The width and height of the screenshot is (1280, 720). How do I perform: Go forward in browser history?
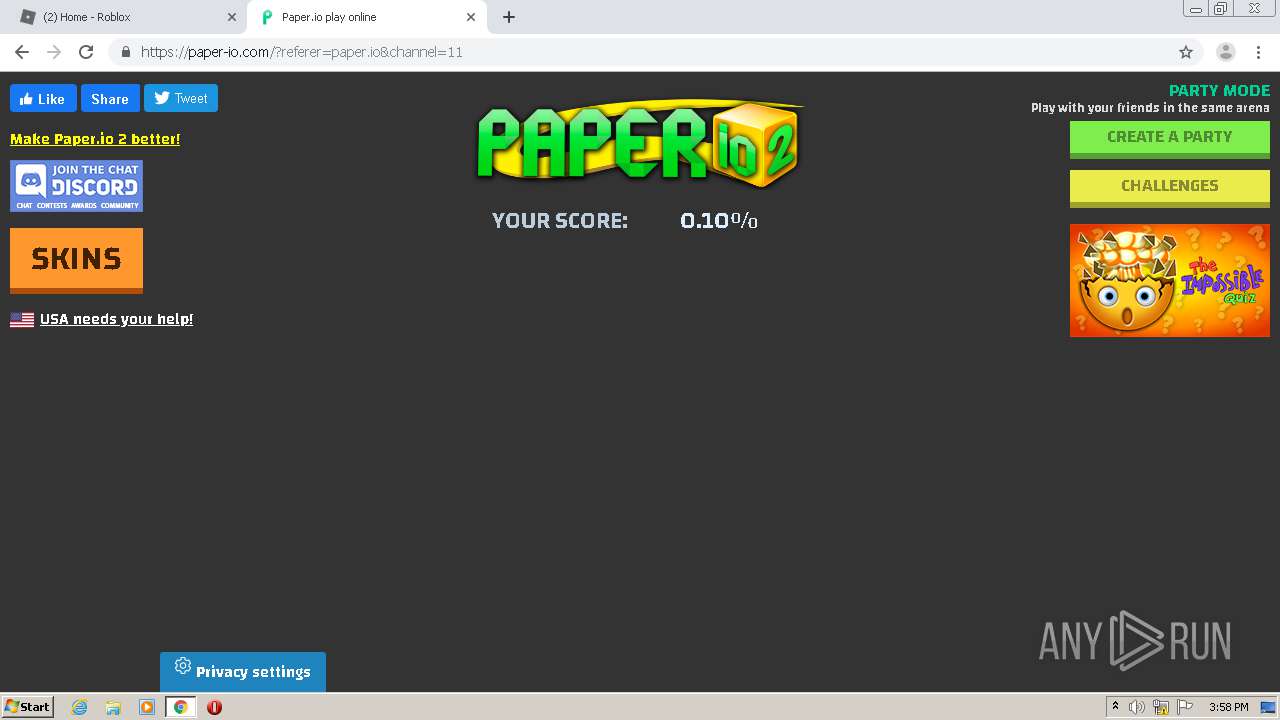click(x=54, y=52)
